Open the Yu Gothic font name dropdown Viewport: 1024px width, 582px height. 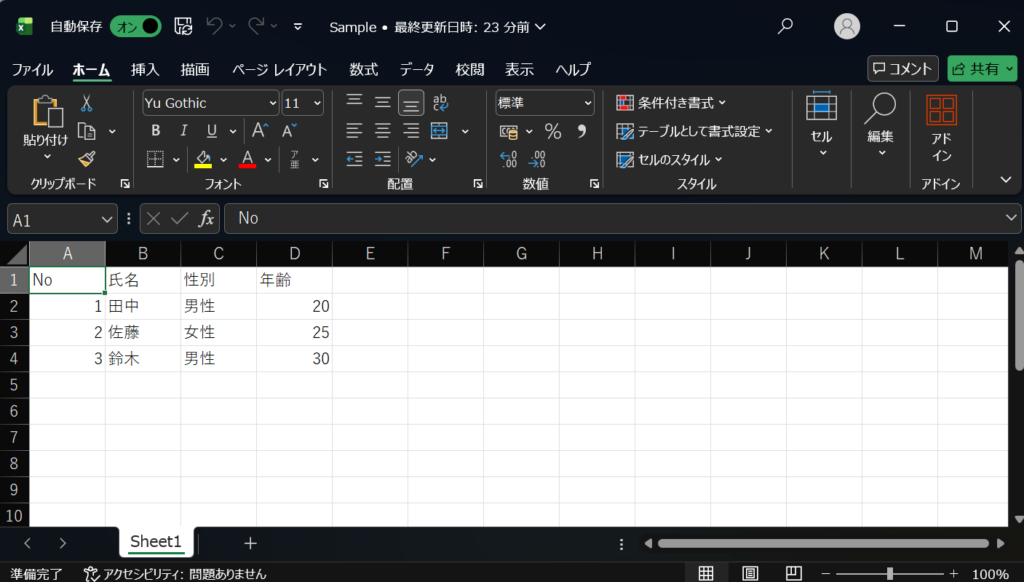[272, 103]
